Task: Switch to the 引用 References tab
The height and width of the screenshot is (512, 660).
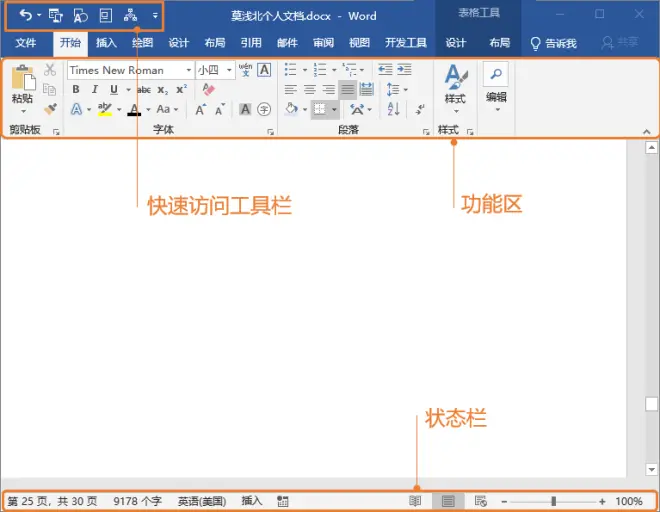Action: [x=251, y=43]
